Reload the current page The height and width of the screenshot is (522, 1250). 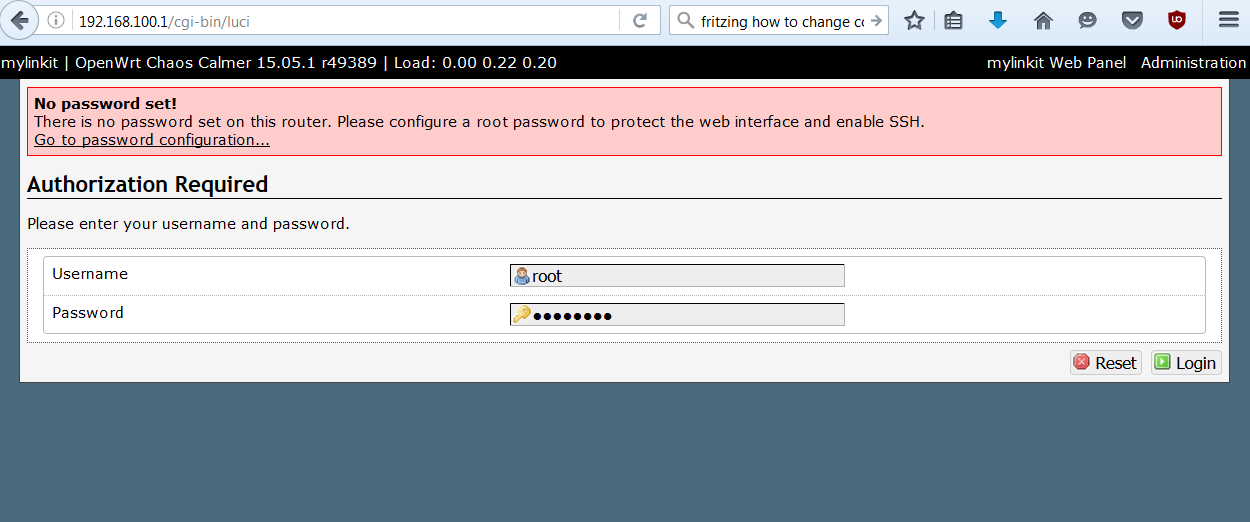click(x=640, y=21)
